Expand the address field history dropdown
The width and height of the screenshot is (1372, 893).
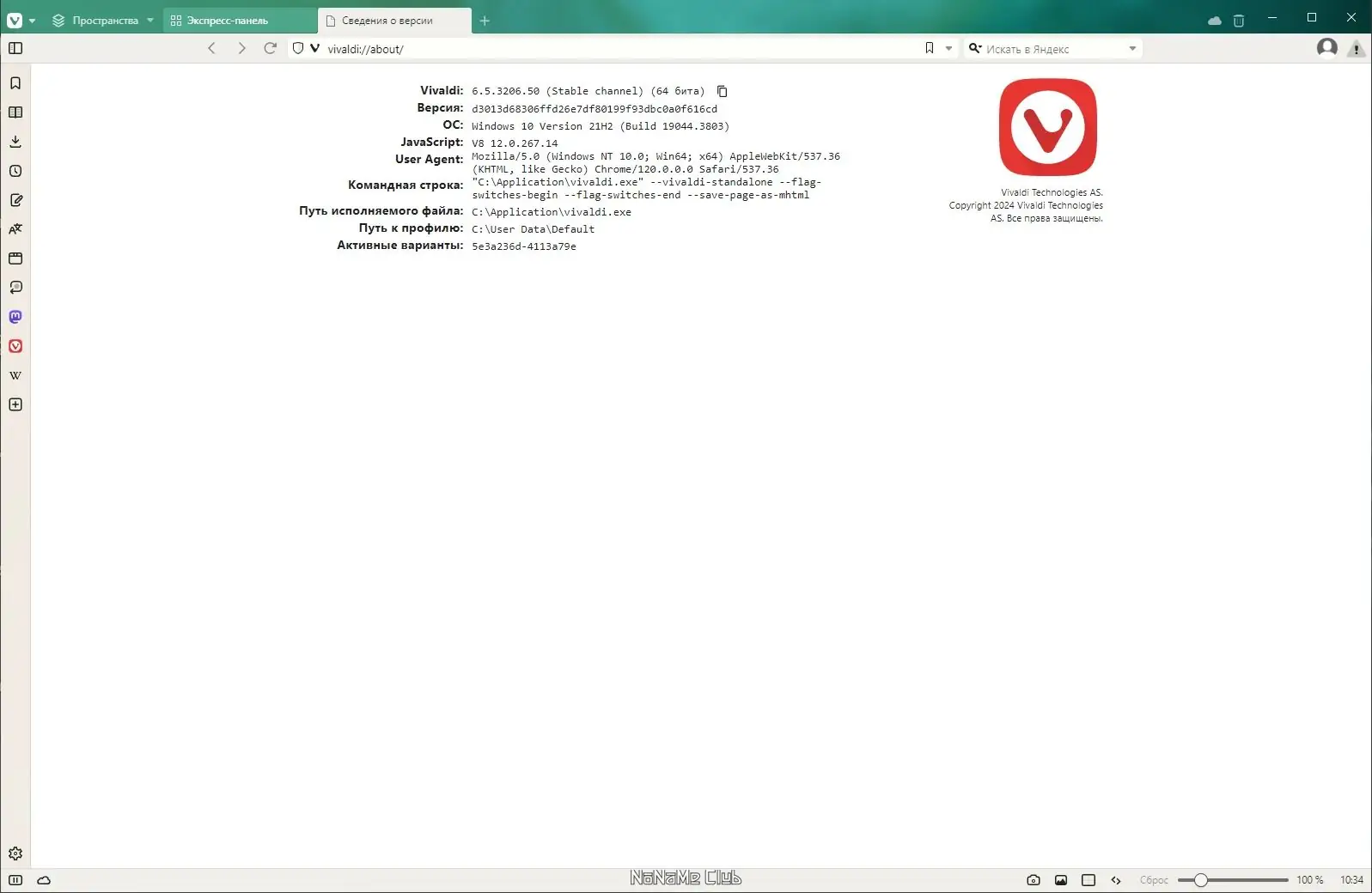(948, 49)
